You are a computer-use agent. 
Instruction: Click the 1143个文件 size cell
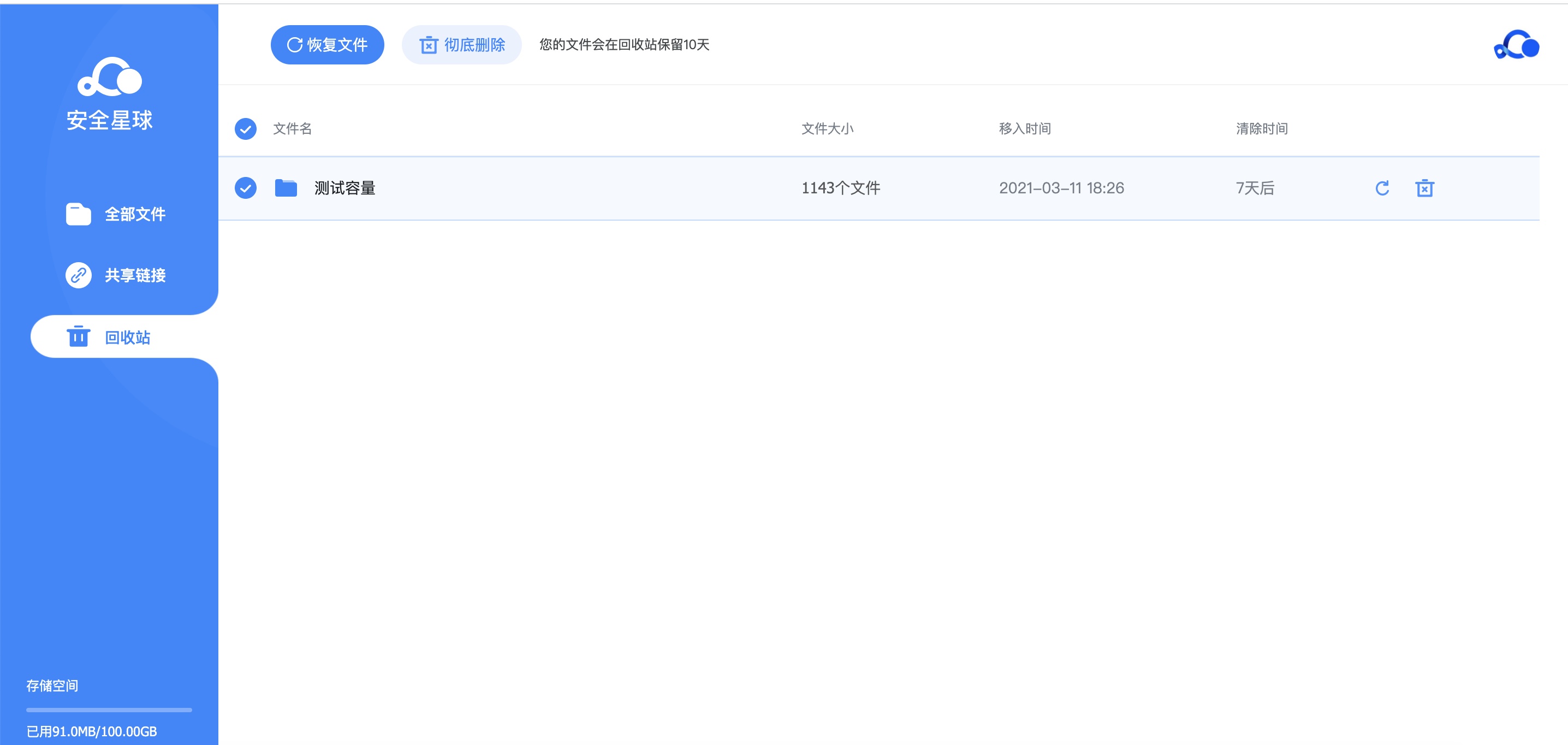point(841,188)
